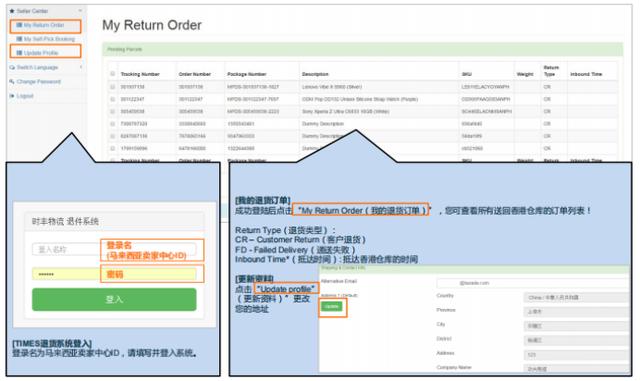Select Logout in the sidebar
Viewport: 640px width, 381px height.
[x=25, y=96]
